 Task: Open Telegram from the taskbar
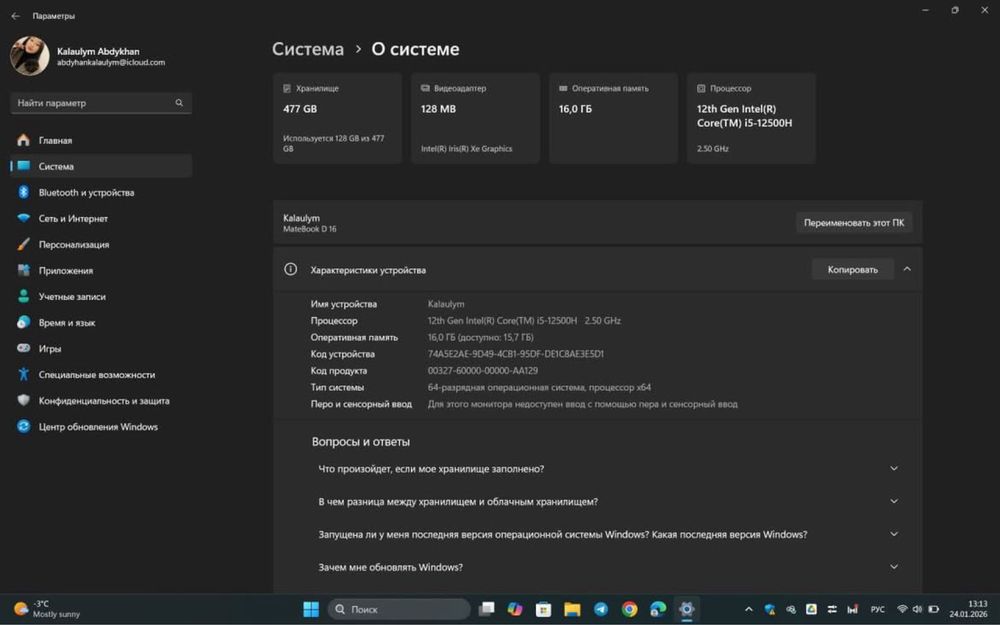tap(601, 610)
